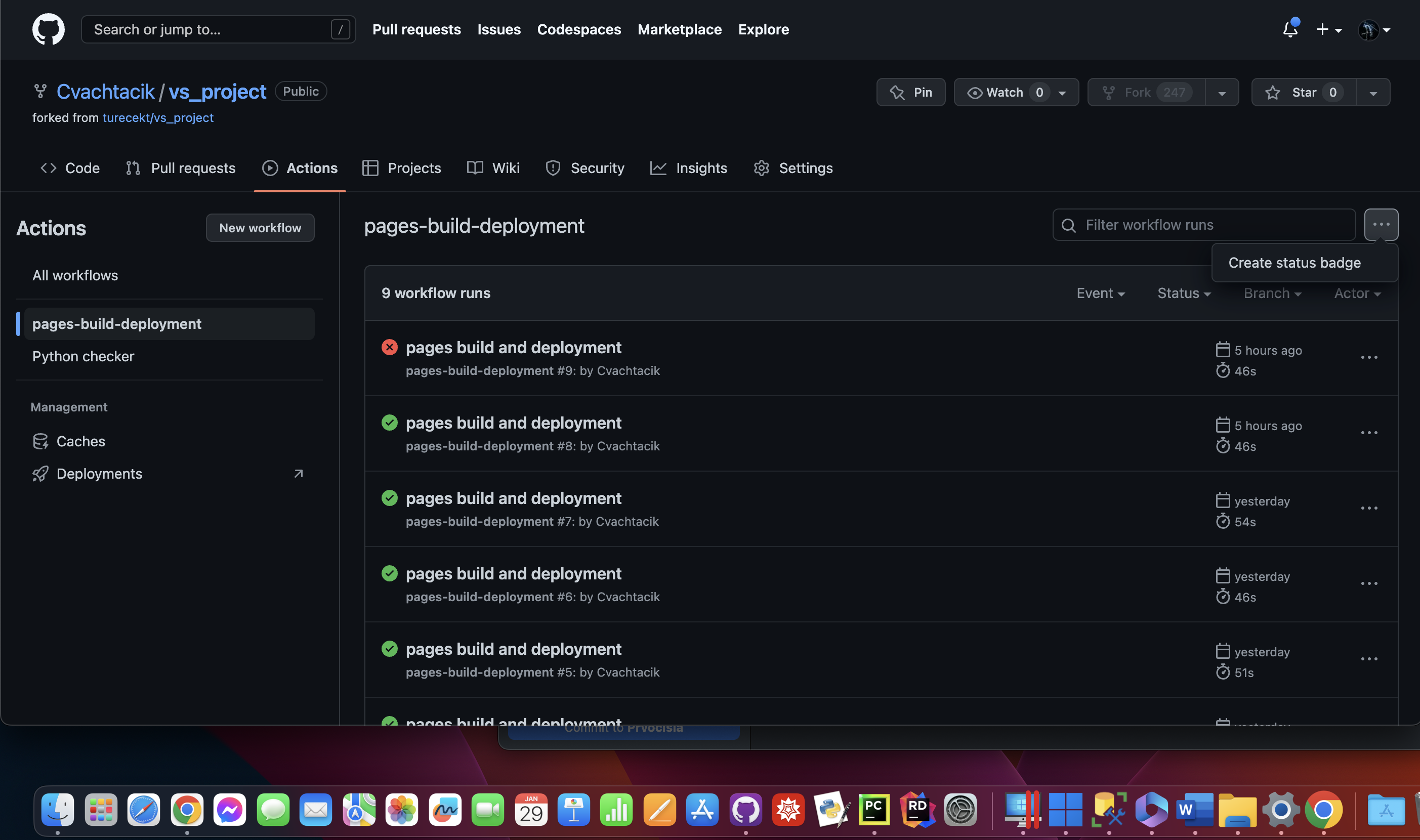Click the New workflow button
Image resolution: width=1420 pixels, height=840 pixels.
260,228
